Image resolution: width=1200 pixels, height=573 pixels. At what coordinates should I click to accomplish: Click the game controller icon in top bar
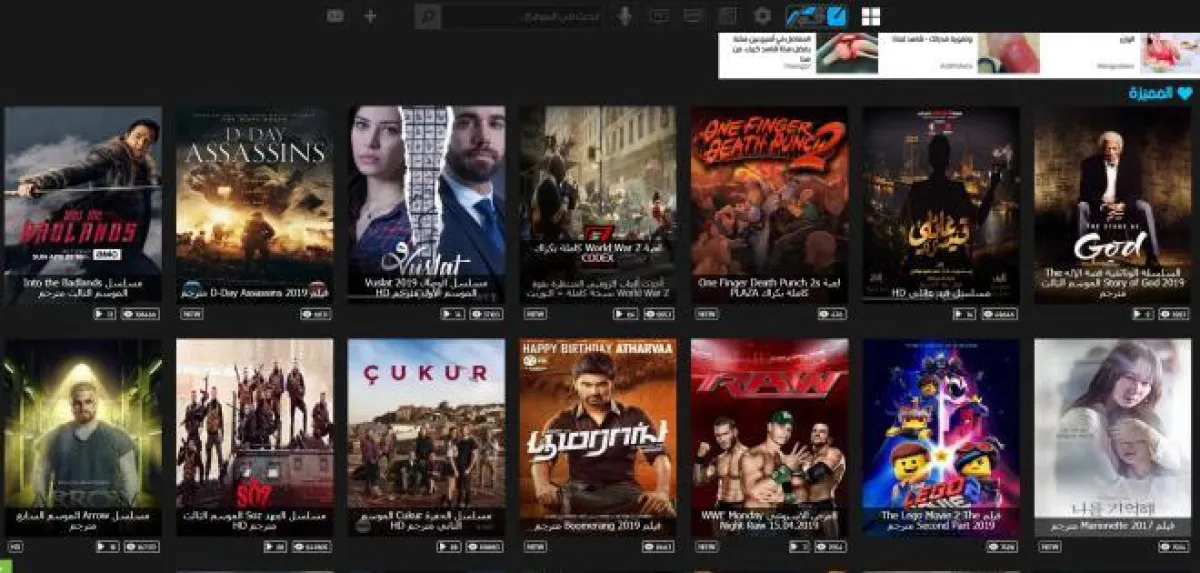pos(335,16)
